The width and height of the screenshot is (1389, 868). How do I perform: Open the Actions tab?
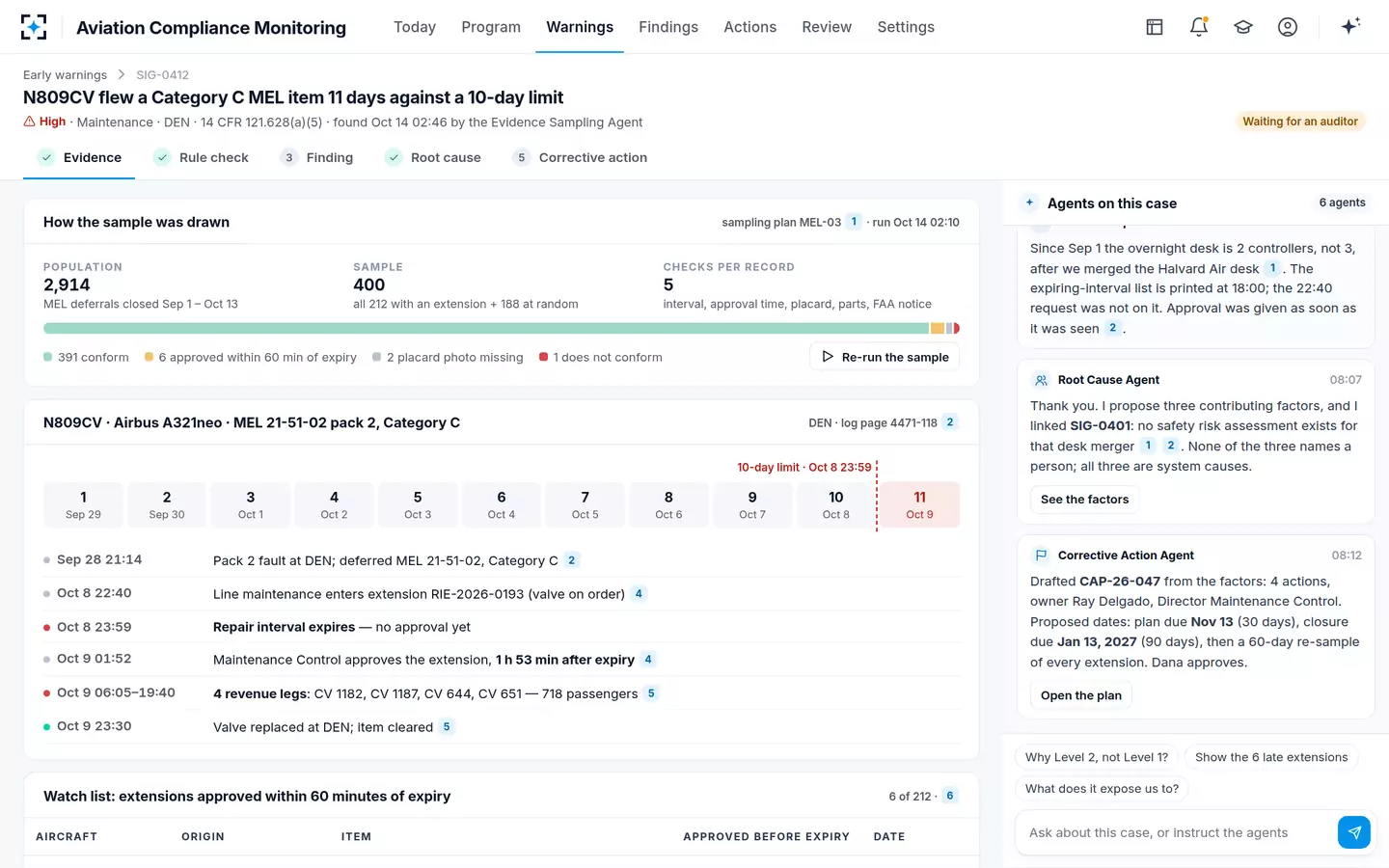click(x=750, y=27)
